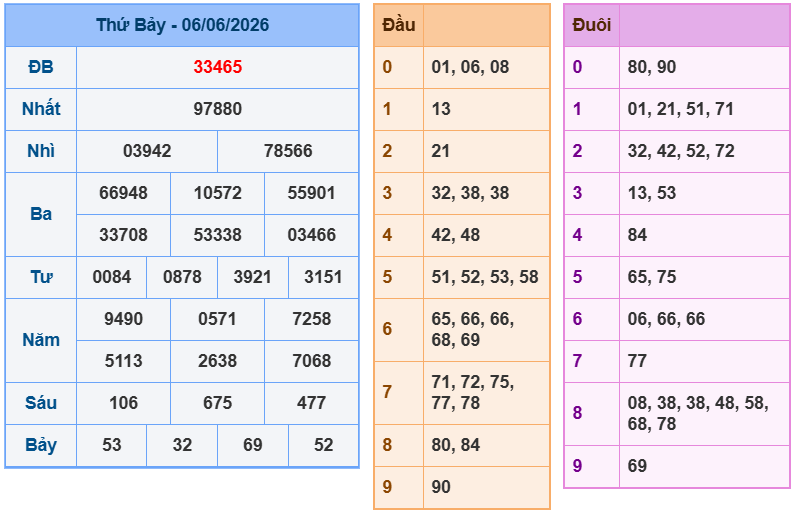Click the ĐB prize label
This screenshot has height=521, width=795.
pos(41,67)
